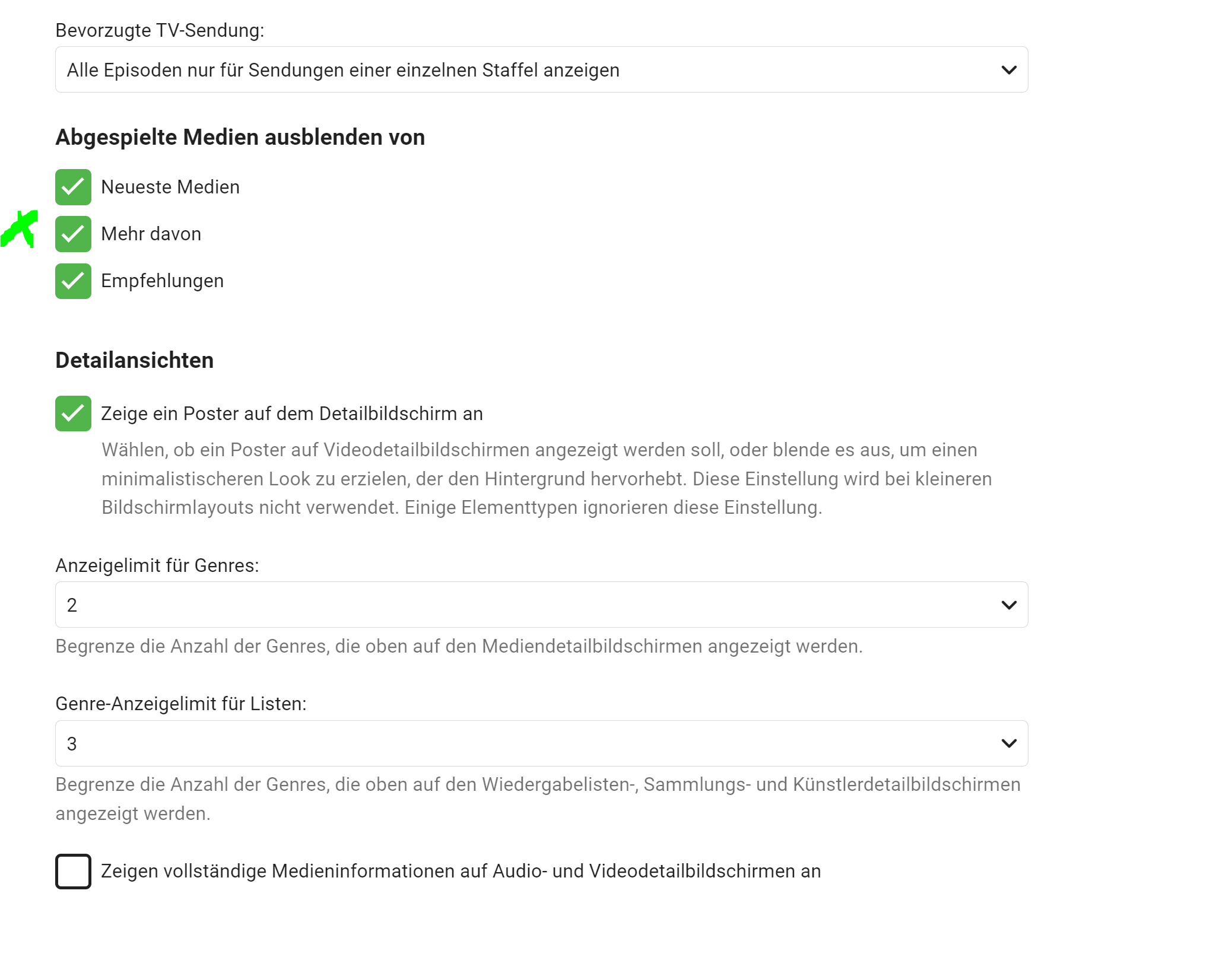Click the 'Neueste Medien' label text
Viewport: 1232px width, 954px height.
pyautogui.click(x=170, y=187)
